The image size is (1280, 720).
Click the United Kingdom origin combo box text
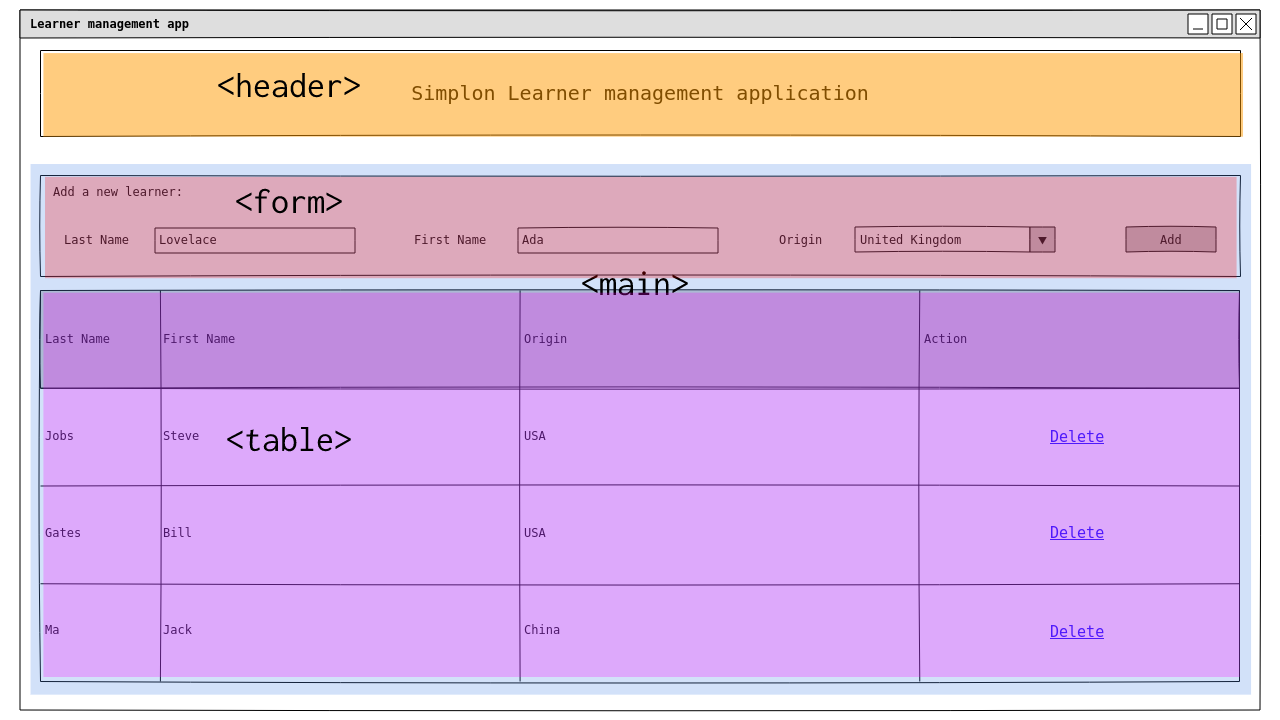coord(942,240)
